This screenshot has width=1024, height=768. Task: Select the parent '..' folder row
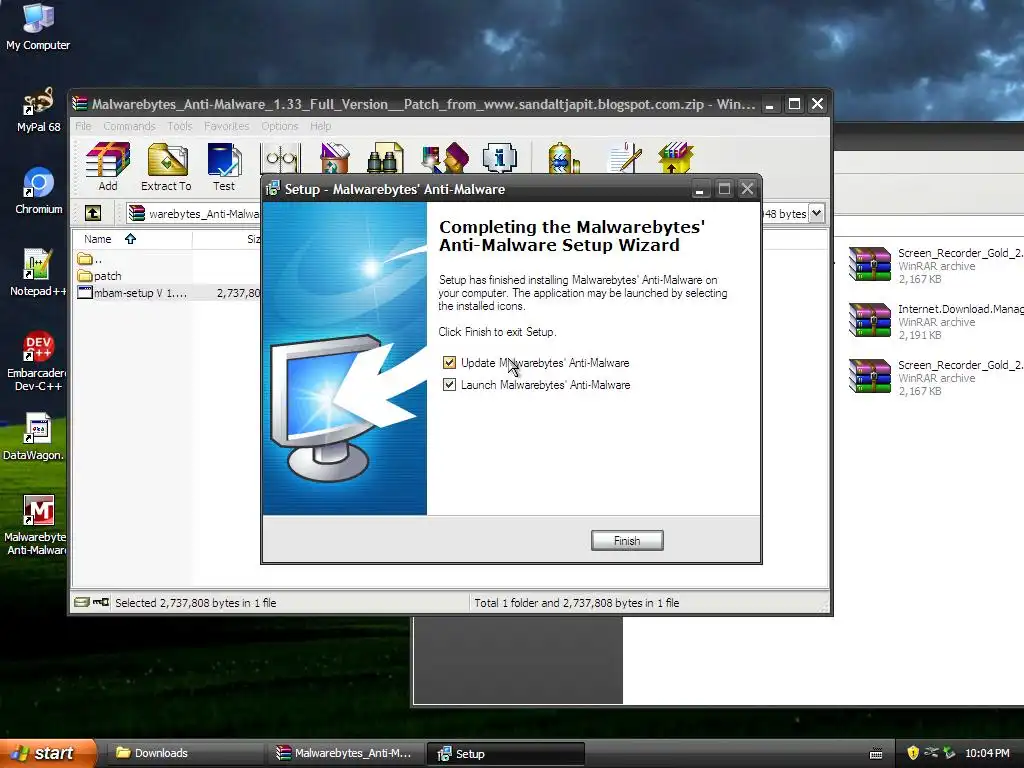(x=90, y=259)
